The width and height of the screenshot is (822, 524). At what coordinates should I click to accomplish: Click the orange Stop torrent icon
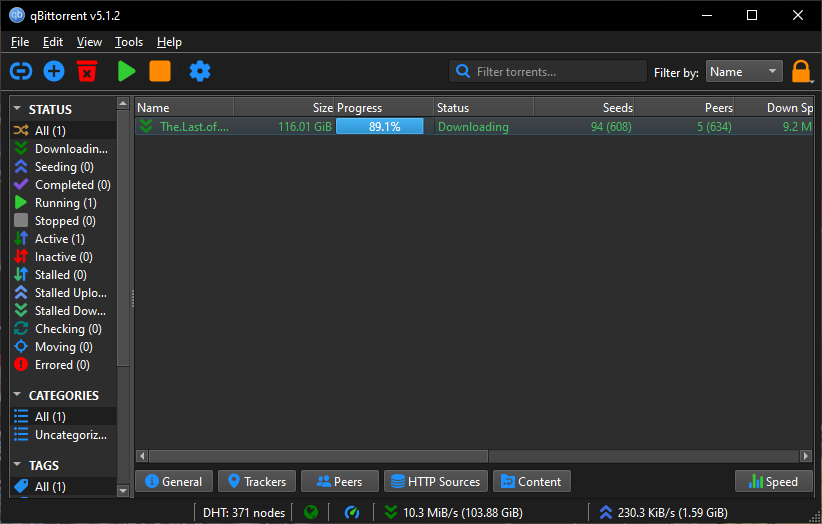point(160,71)
